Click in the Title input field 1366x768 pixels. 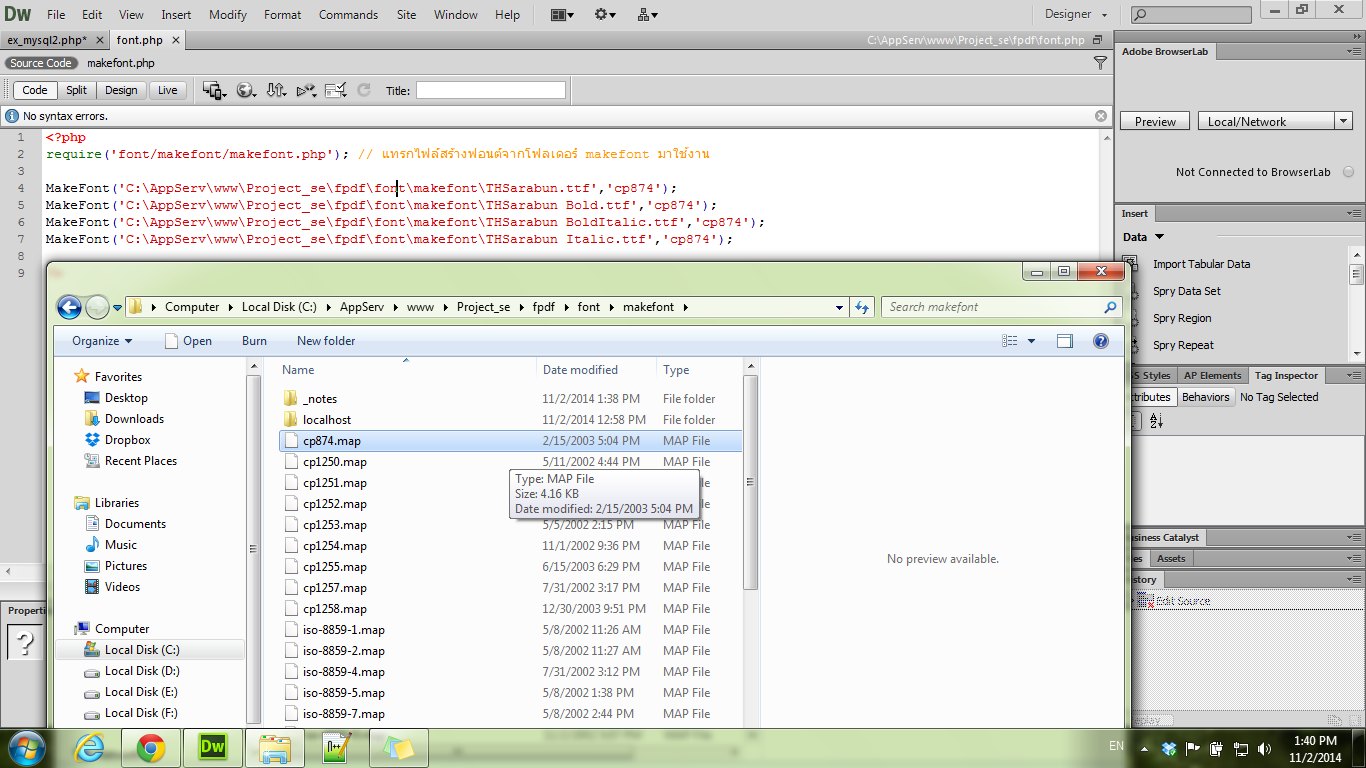490,90
